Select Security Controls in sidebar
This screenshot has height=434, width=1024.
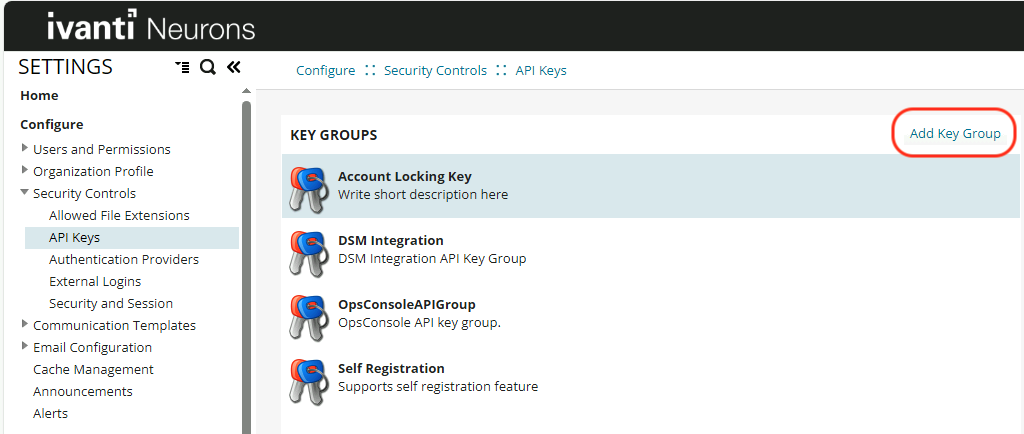point(85,193)
